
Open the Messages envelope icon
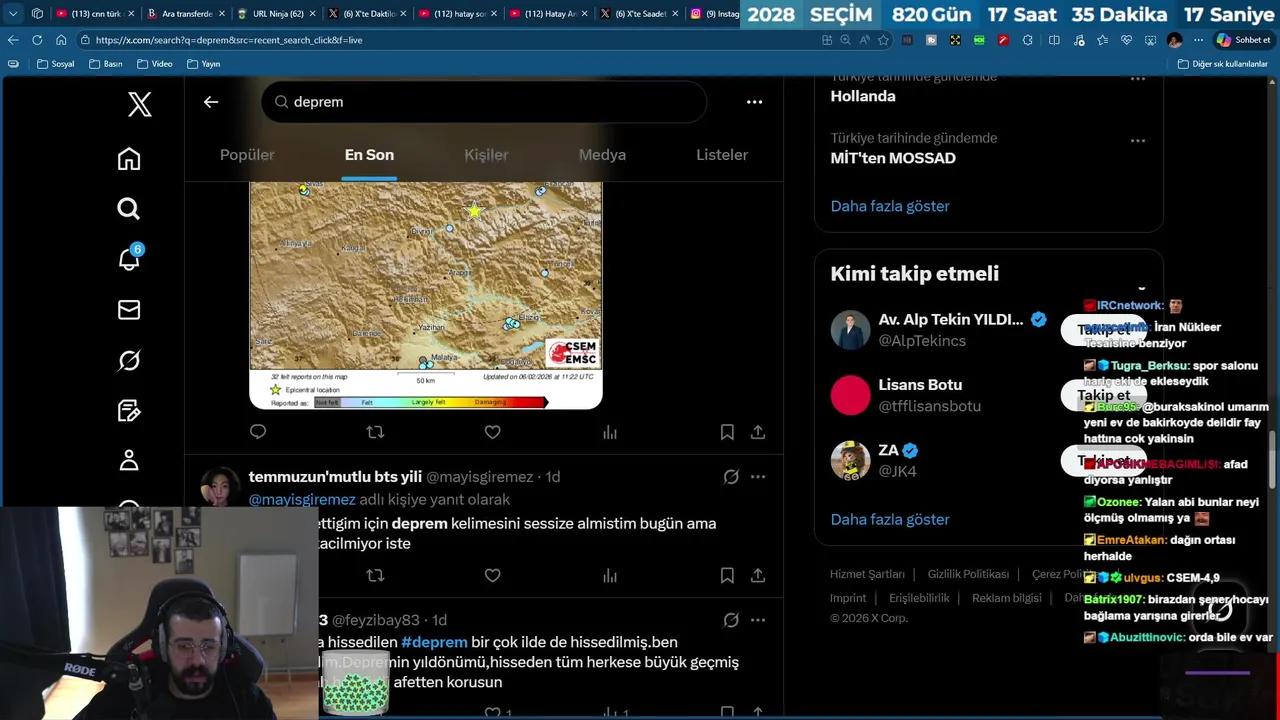click(129, 310)
